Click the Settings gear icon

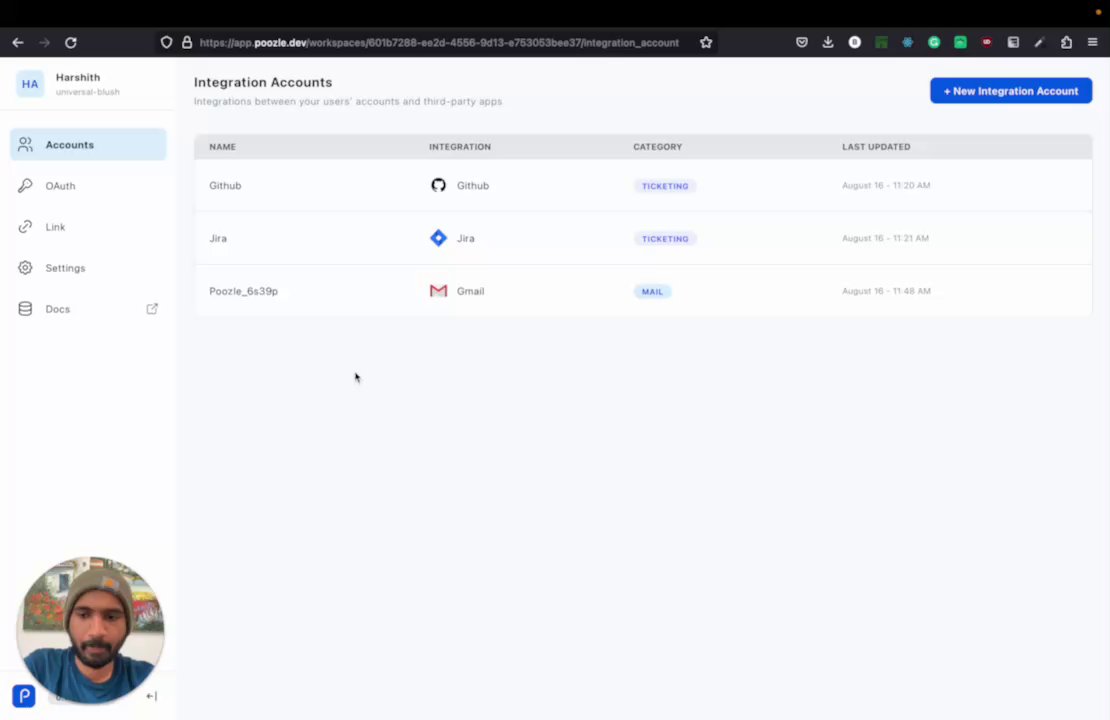point(25,268)
